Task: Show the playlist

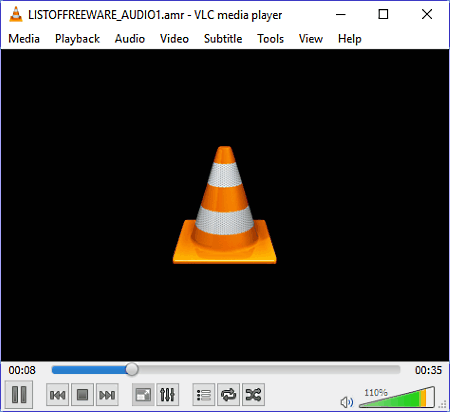Action: tap(204, 395)
